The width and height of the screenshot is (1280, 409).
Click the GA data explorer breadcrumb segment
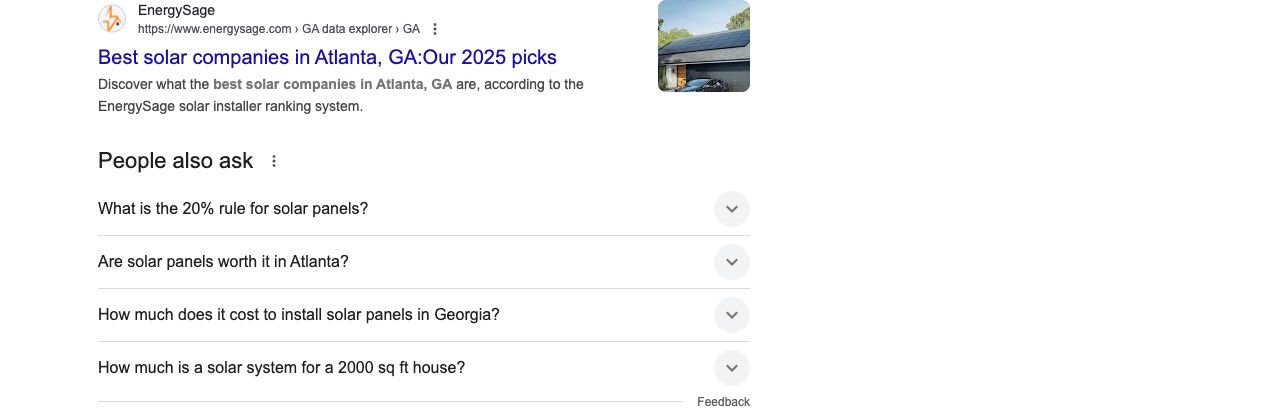click(347, 29)
